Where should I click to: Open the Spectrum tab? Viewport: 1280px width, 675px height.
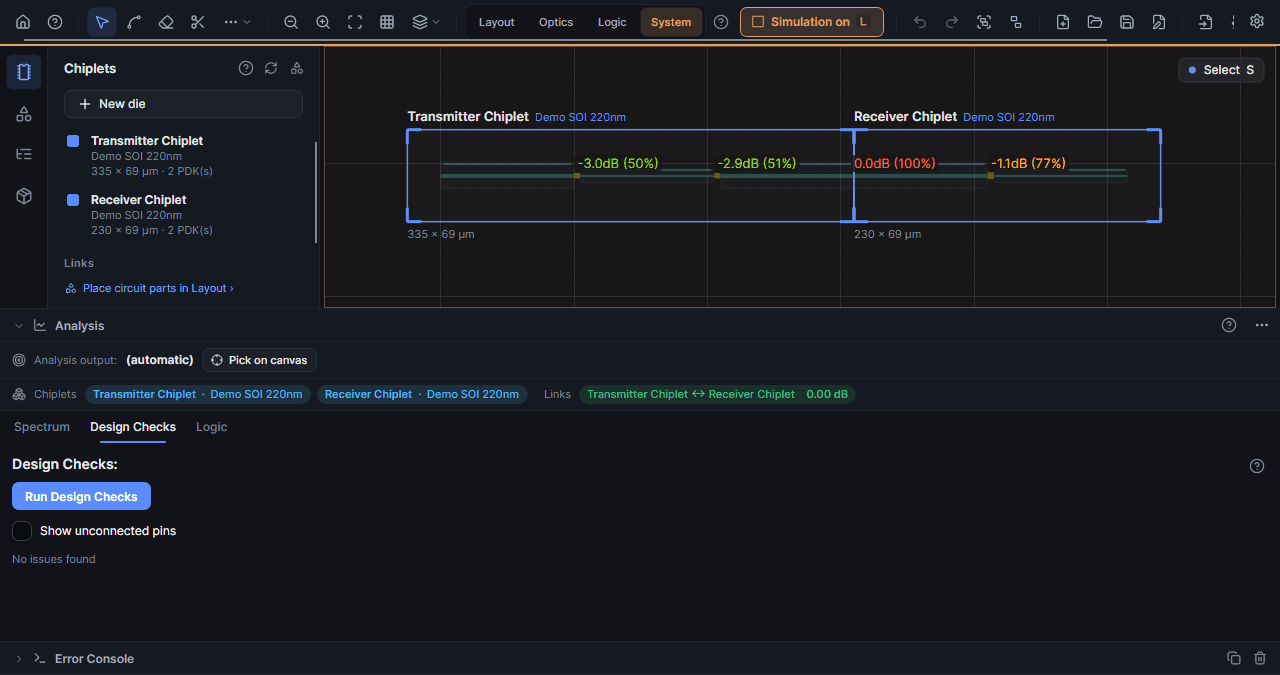pos(42,427)
